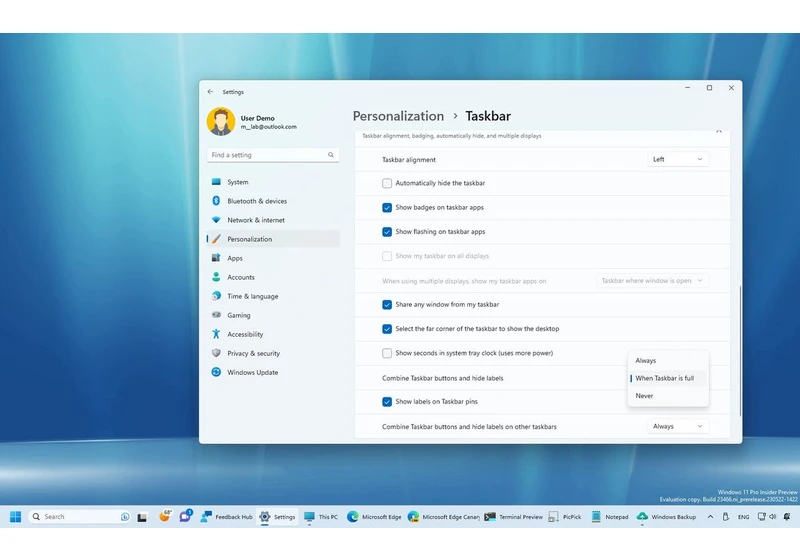Click the Find a setting field

tap(273, 155)
